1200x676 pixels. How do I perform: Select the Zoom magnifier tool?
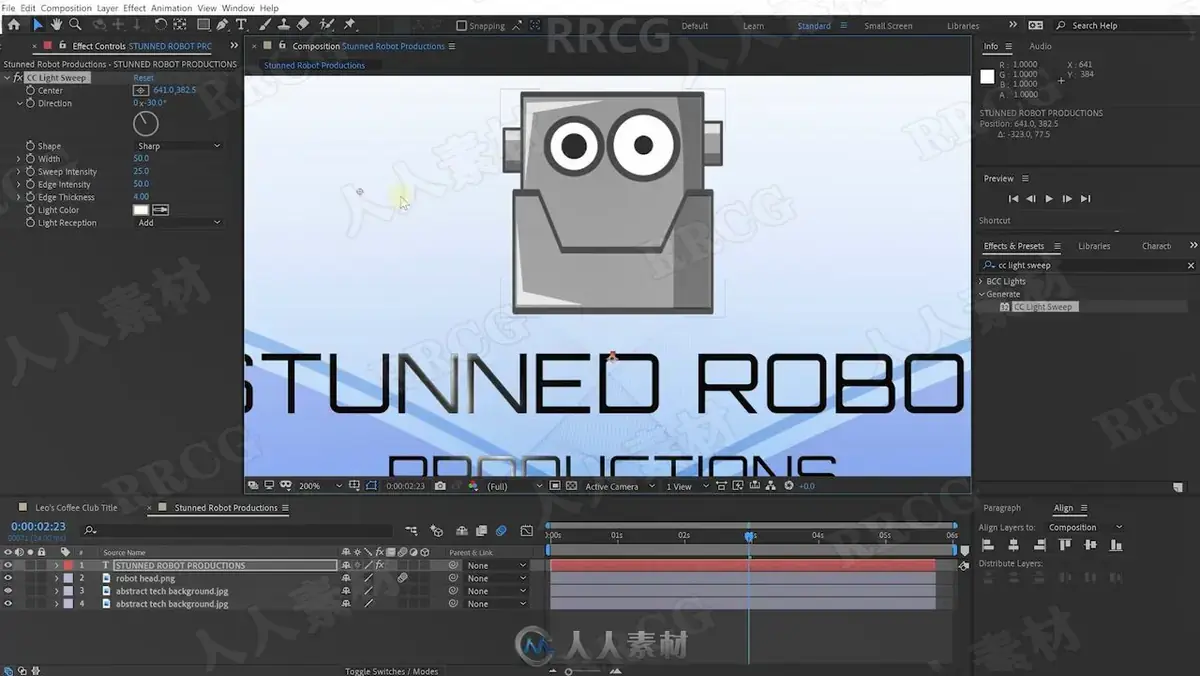(75, 24)
